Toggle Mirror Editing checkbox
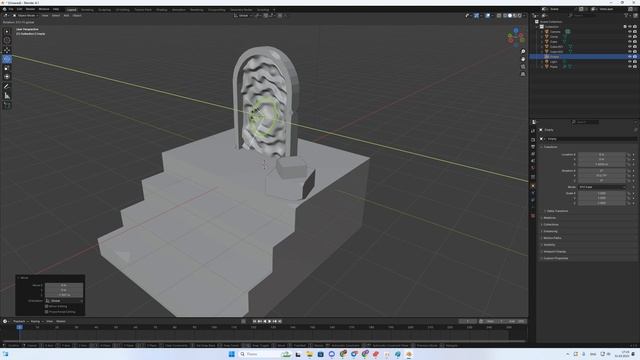 [x=47, y=306]
